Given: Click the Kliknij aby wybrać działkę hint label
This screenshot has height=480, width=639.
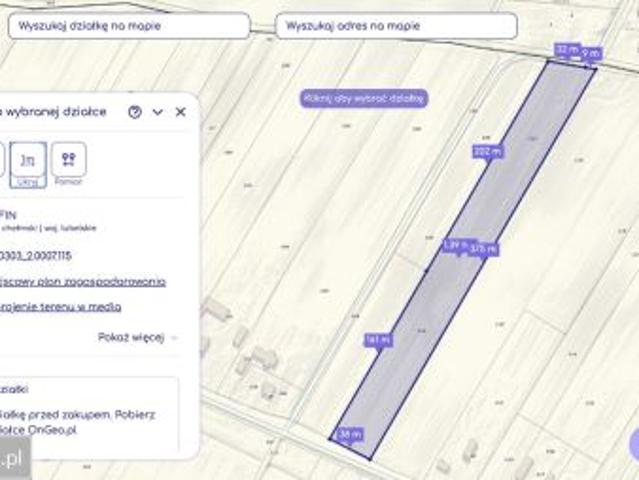Looking at the screenshot, I should tap(364, 98).
